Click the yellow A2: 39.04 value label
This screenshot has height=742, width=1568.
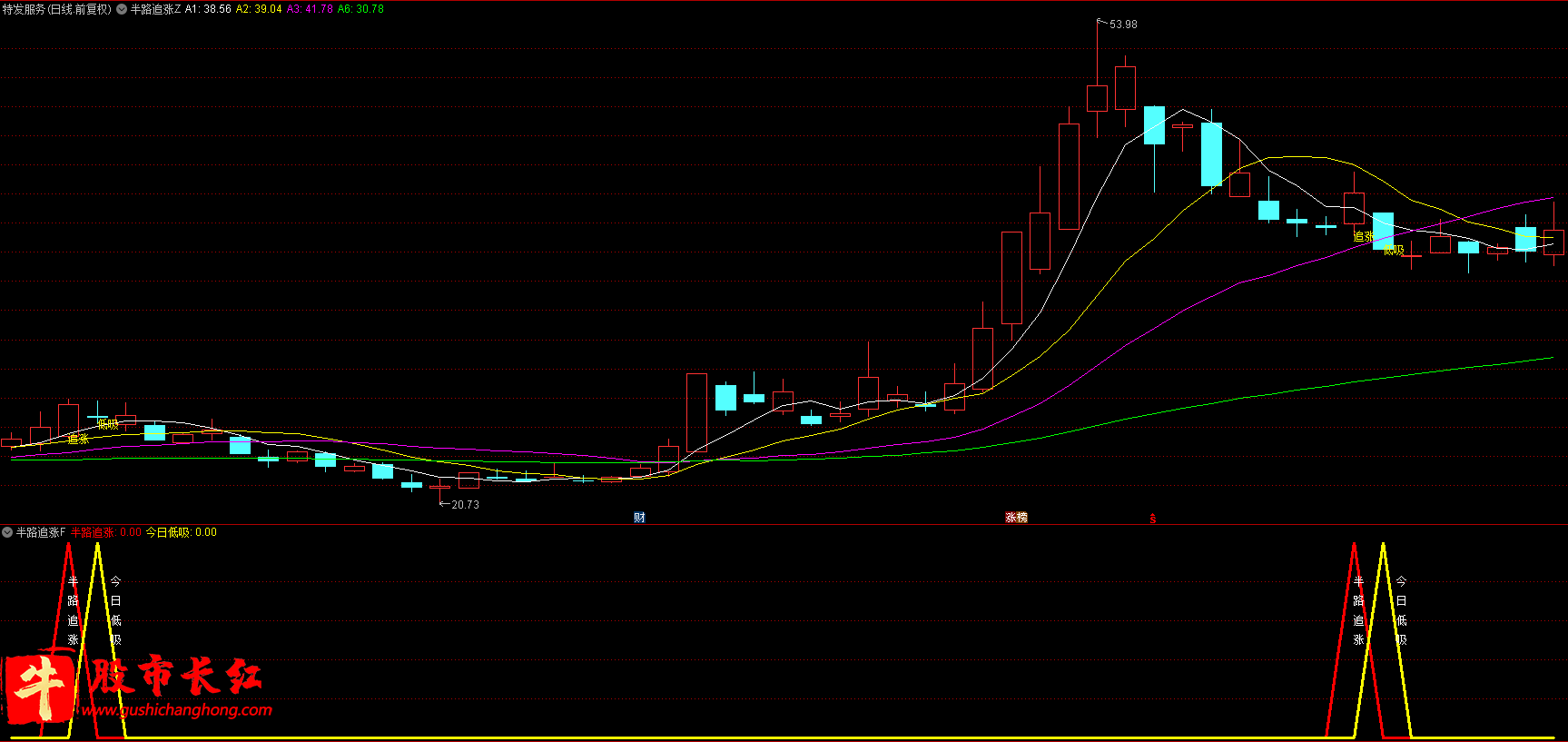259,9
